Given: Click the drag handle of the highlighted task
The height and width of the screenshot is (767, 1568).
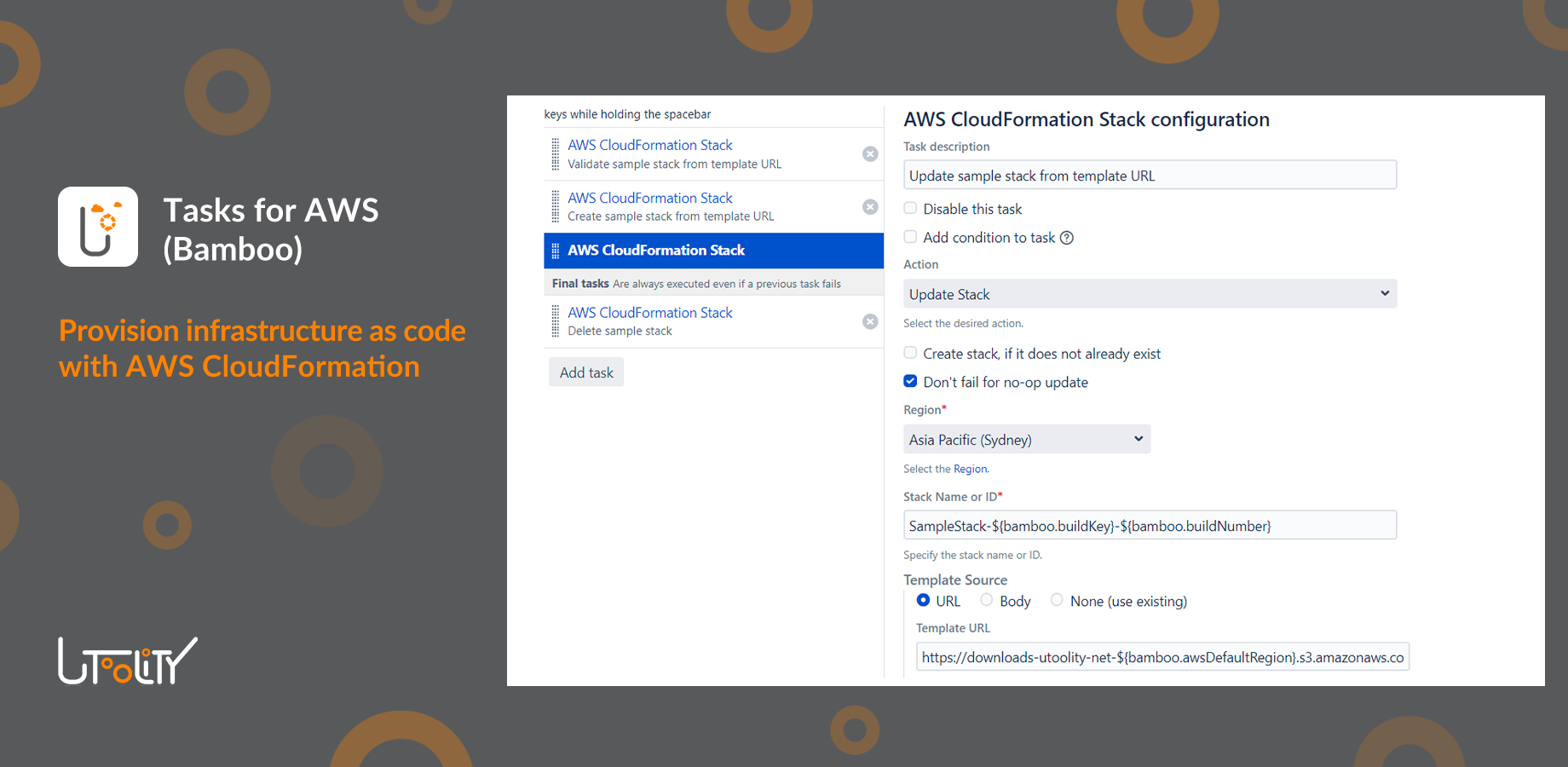Looking at the screenshot, I should coord(554,251).
